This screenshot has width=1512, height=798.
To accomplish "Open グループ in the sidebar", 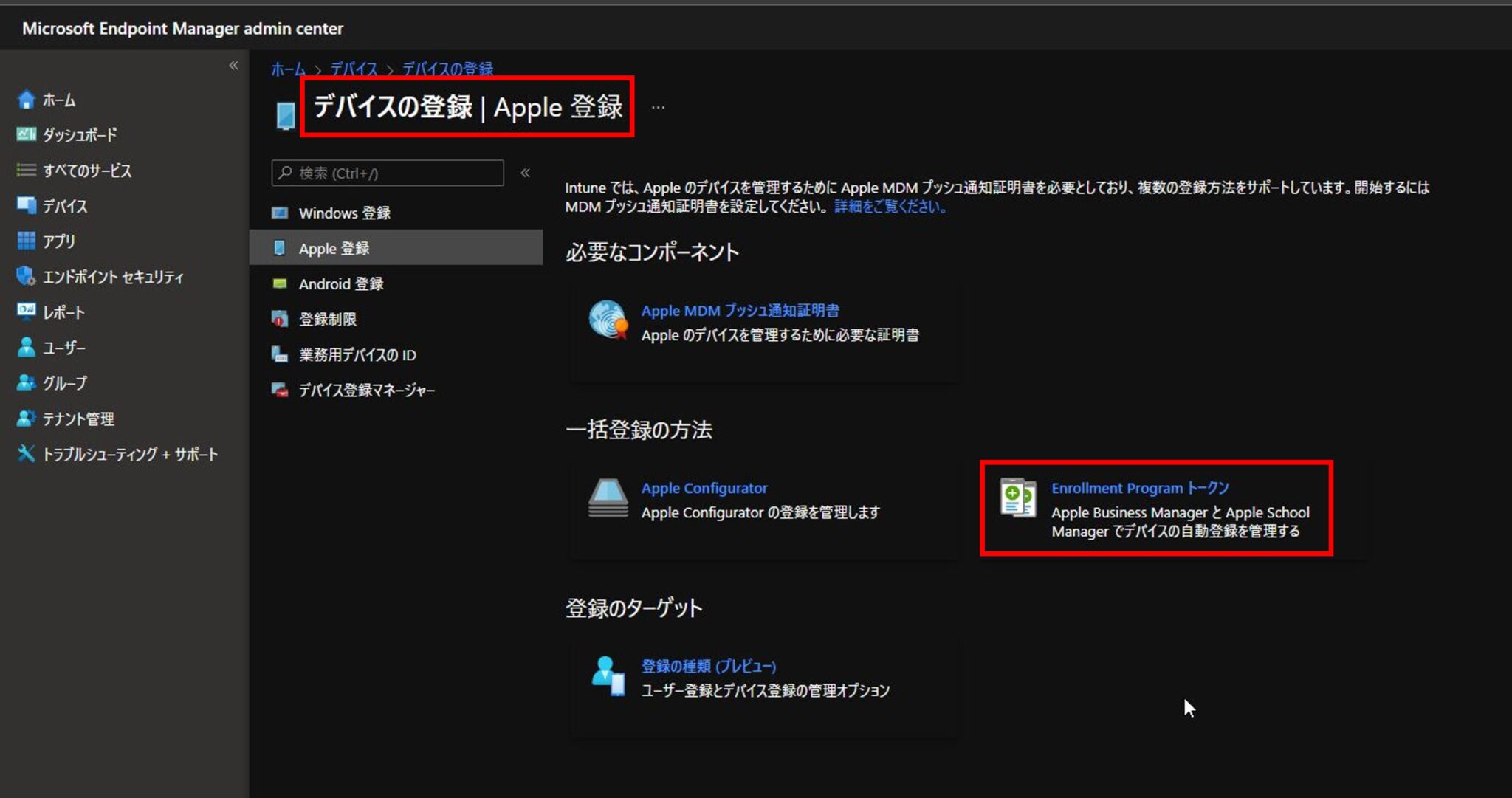I will tap(65, 383).
